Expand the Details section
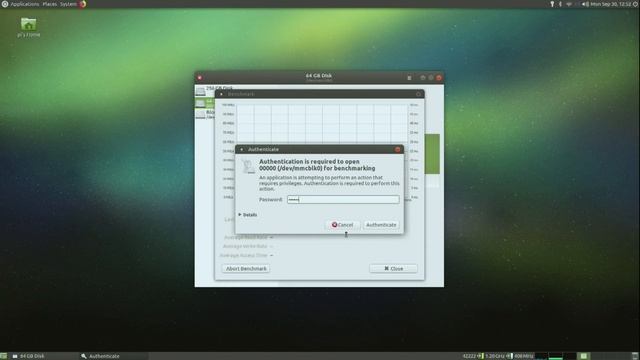The width and height of the screenshot is (640, 360). 248,215
